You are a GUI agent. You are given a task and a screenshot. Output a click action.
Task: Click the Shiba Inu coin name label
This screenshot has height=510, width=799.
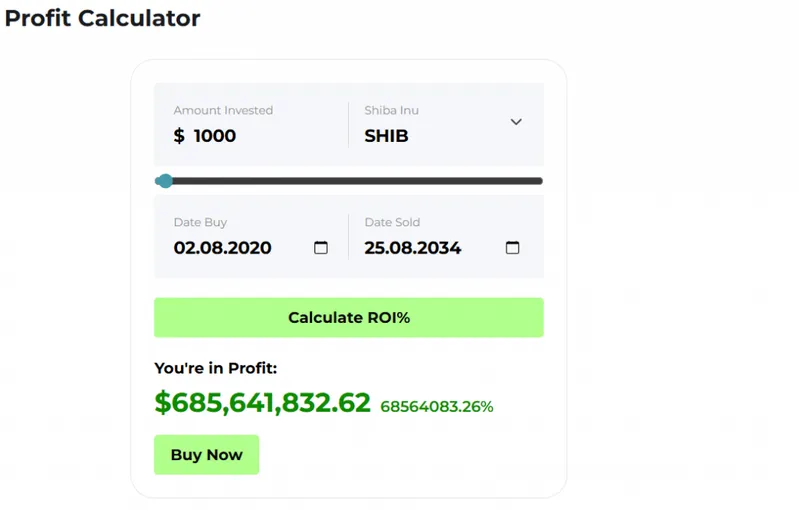tap(391, 110)
